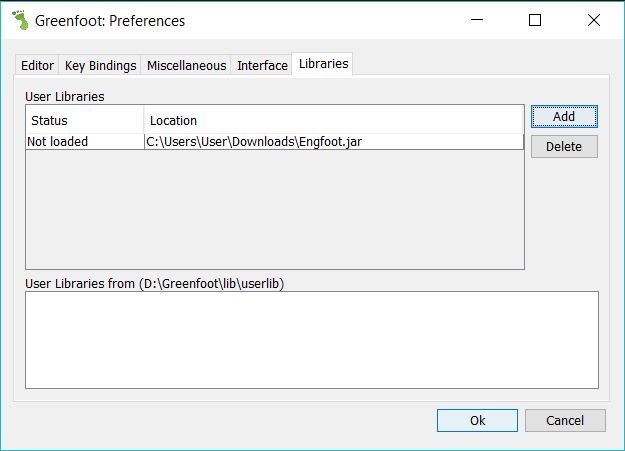Select the Engfoot.jar location row

click(x=334, y=142)
